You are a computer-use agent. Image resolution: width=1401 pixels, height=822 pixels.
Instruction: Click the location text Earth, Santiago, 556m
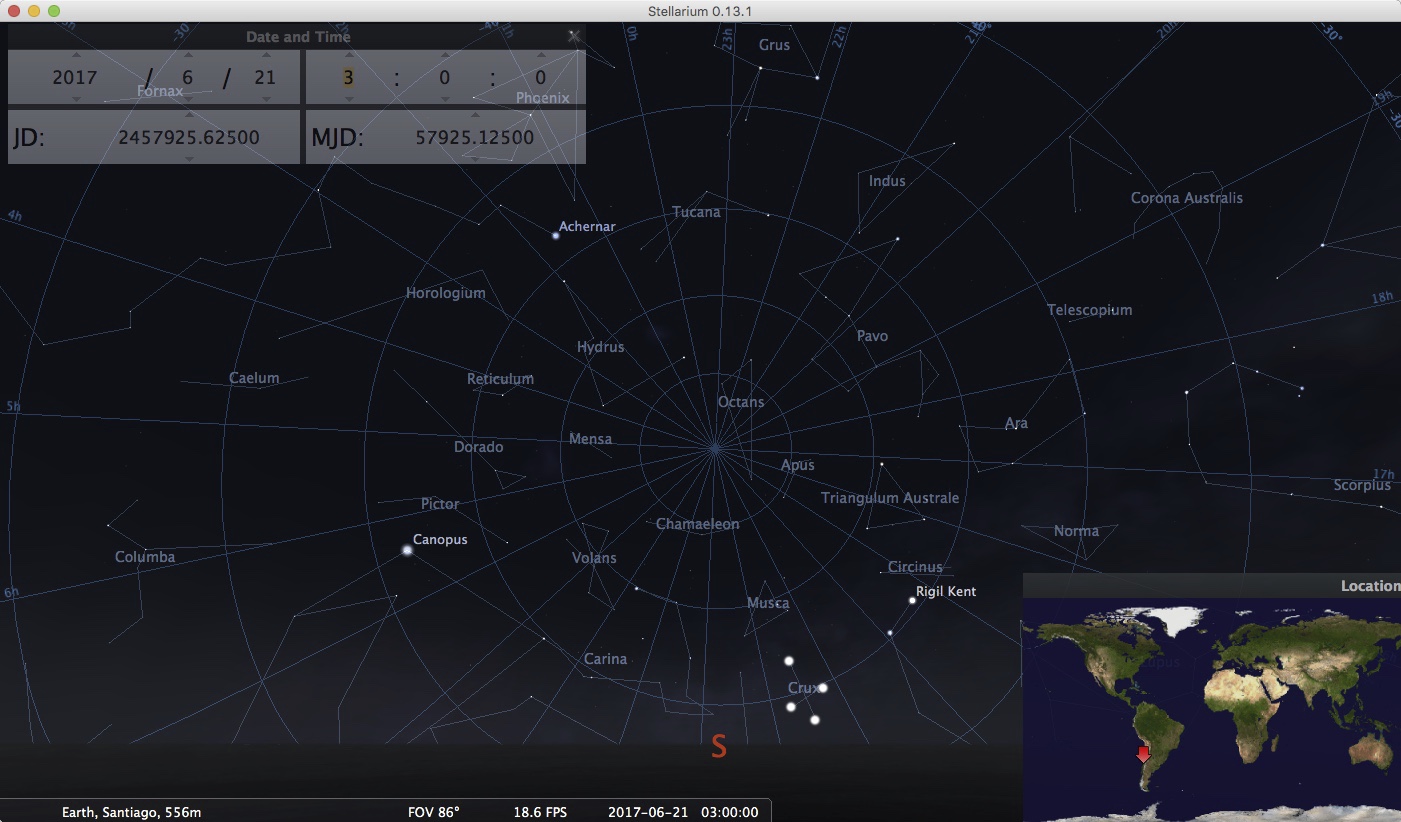(131, 812)
